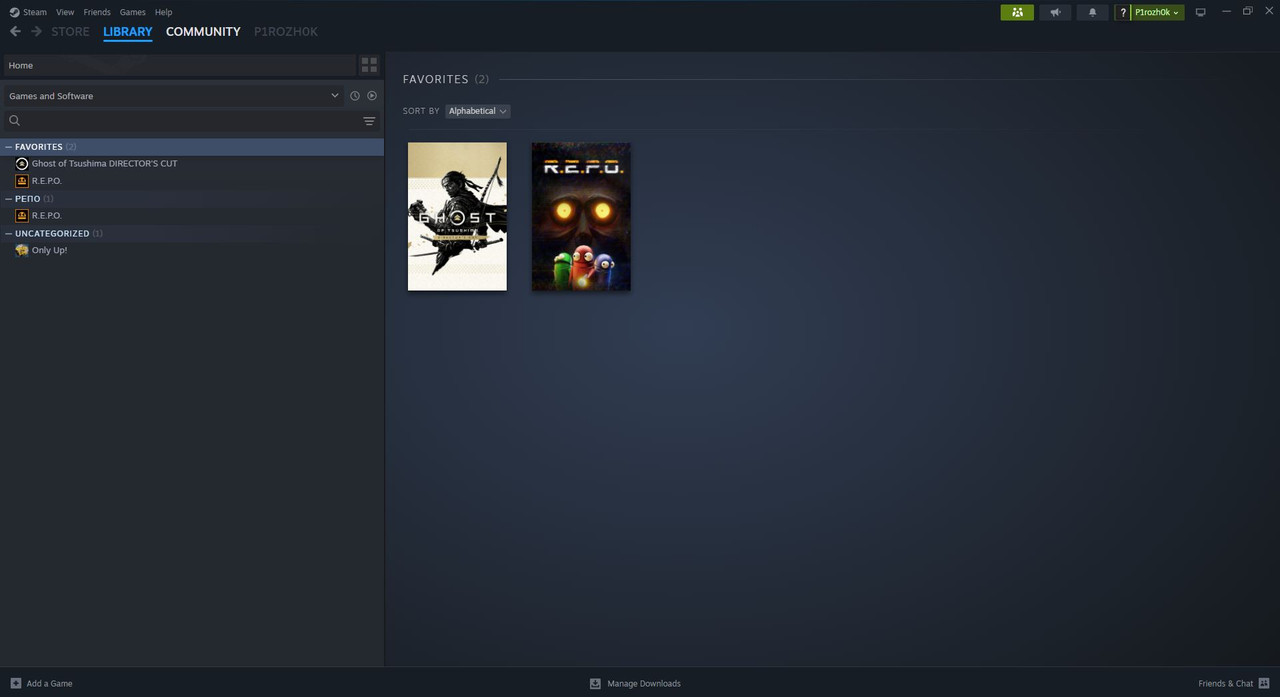The width and height of the screenshot is (1280, 697).
Task: Click the Only Up! game icon
Action: coord(22,250)
